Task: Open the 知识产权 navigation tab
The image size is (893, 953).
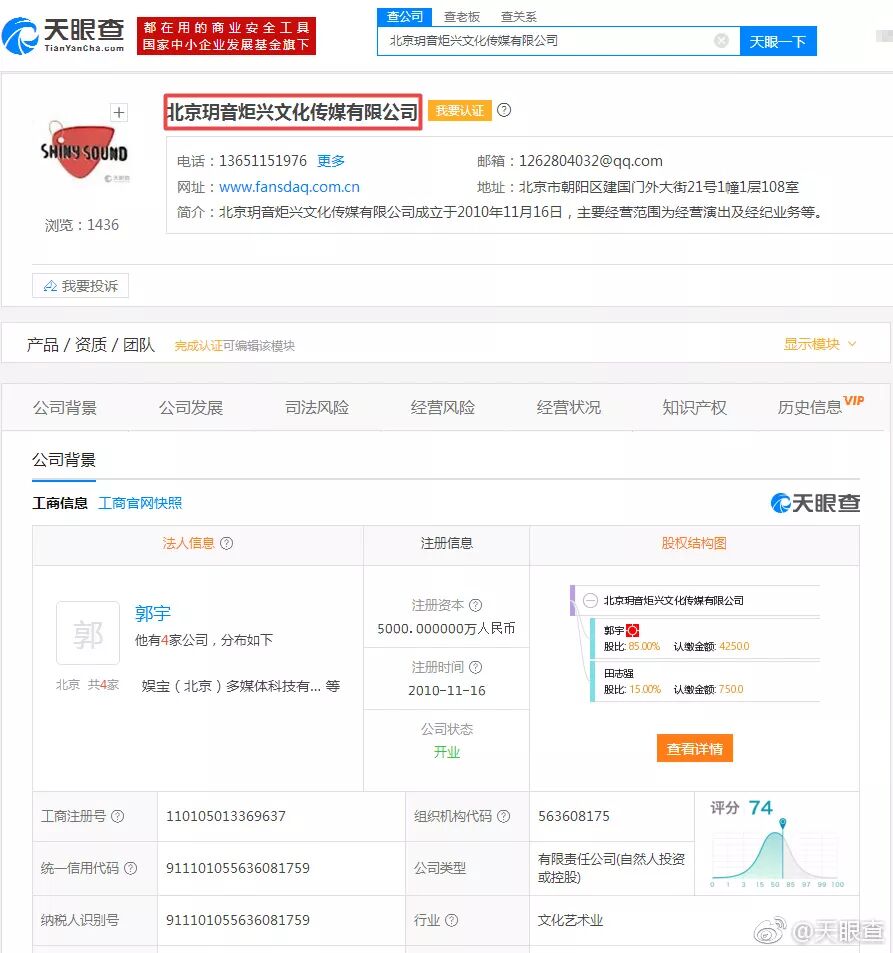Action: 694,407
